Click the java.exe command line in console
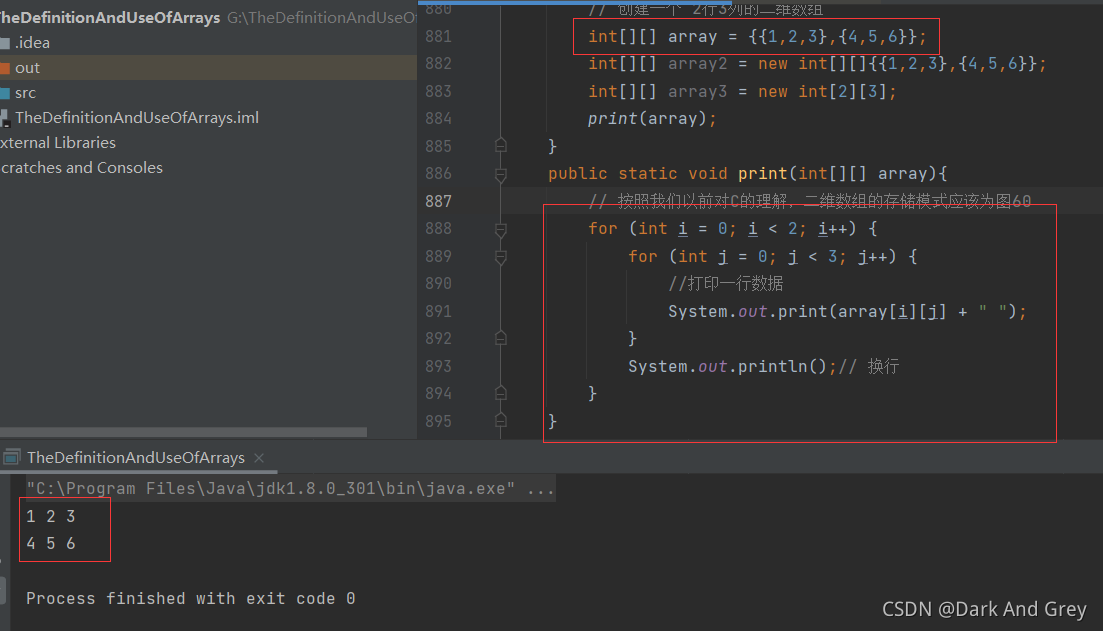1103x631 pixels. point(291,488)
